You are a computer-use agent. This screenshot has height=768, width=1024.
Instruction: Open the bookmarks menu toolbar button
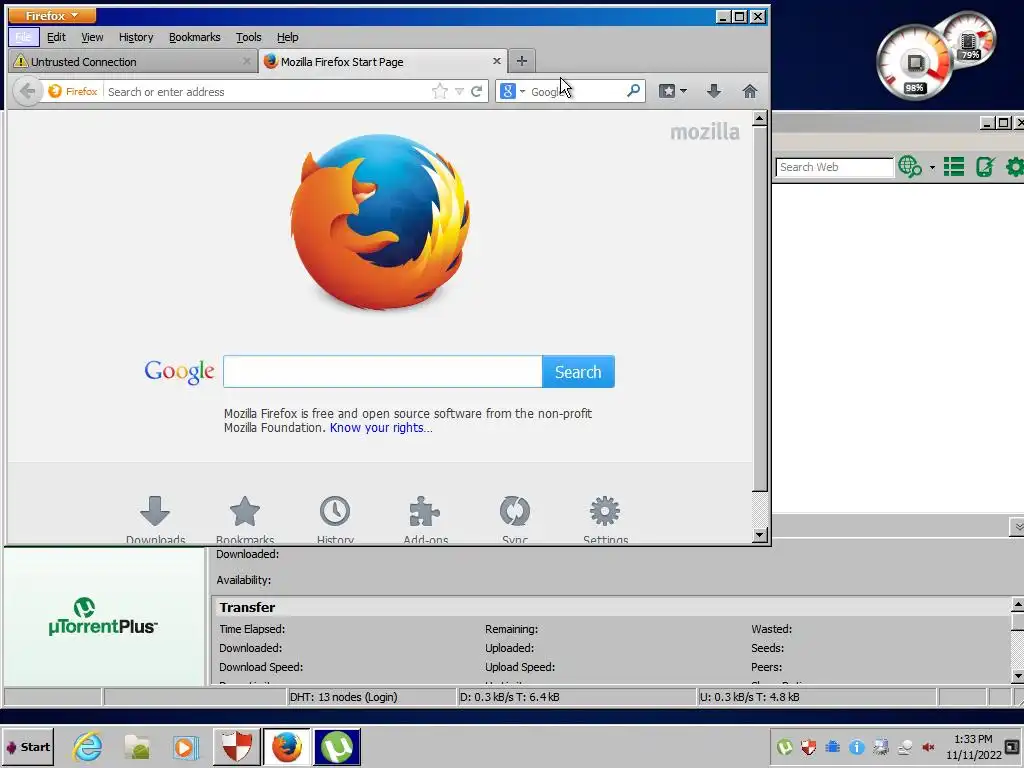click(x=672, y=91)
